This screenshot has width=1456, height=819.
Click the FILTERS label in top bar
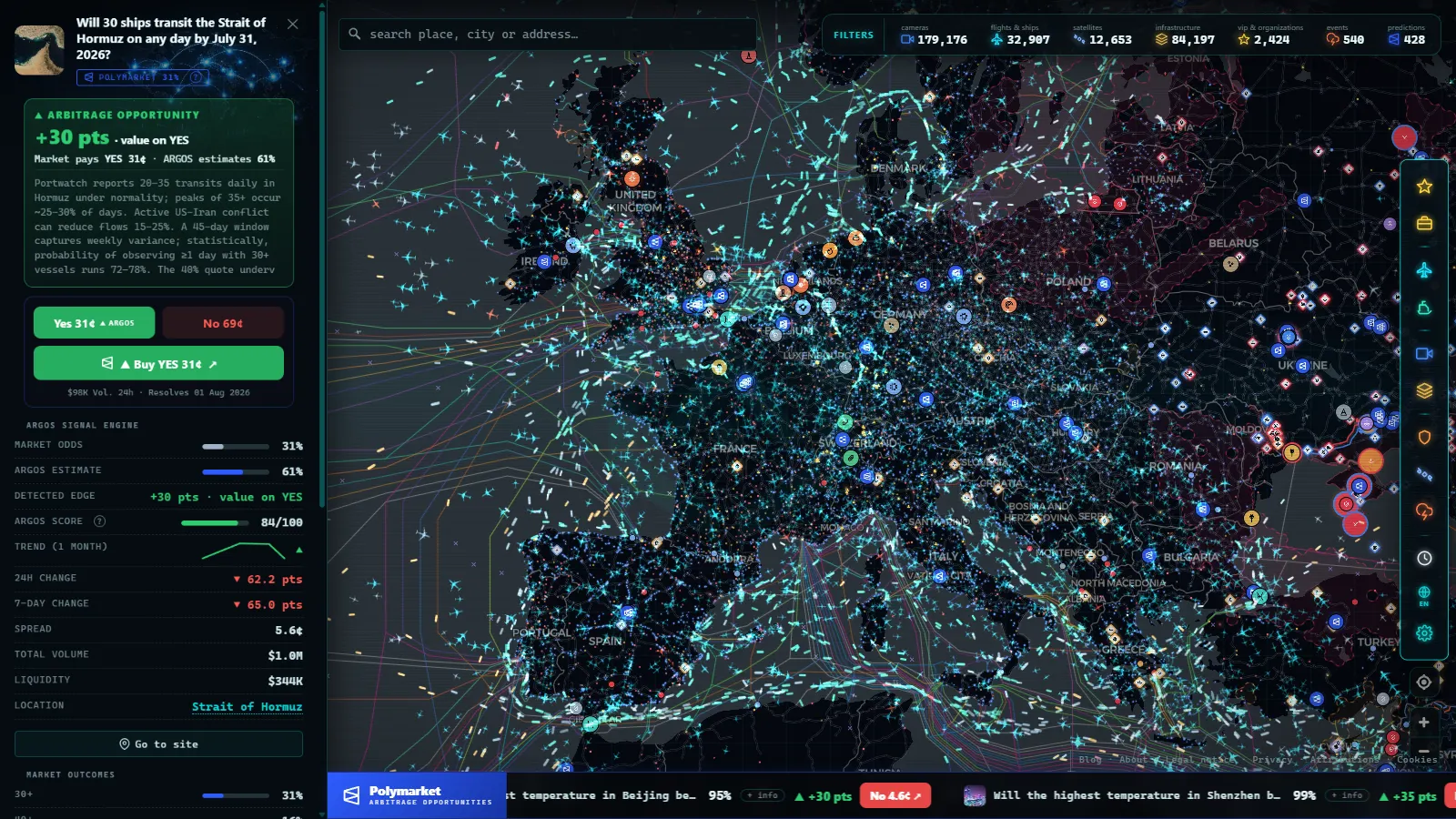pyautogui.click(x=854, y=35)
